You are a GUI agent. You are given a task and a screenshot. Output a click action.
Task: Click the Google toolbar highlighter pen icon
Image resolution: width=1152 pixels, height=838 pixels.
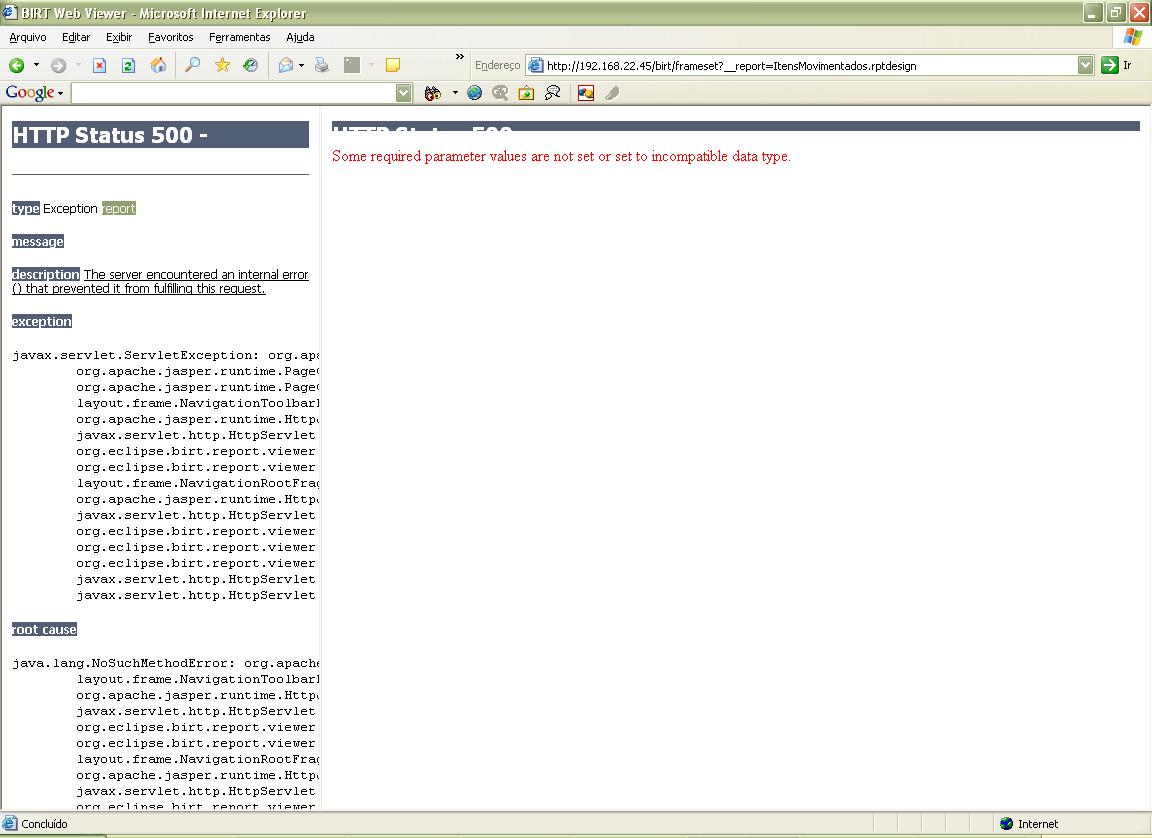612,93
